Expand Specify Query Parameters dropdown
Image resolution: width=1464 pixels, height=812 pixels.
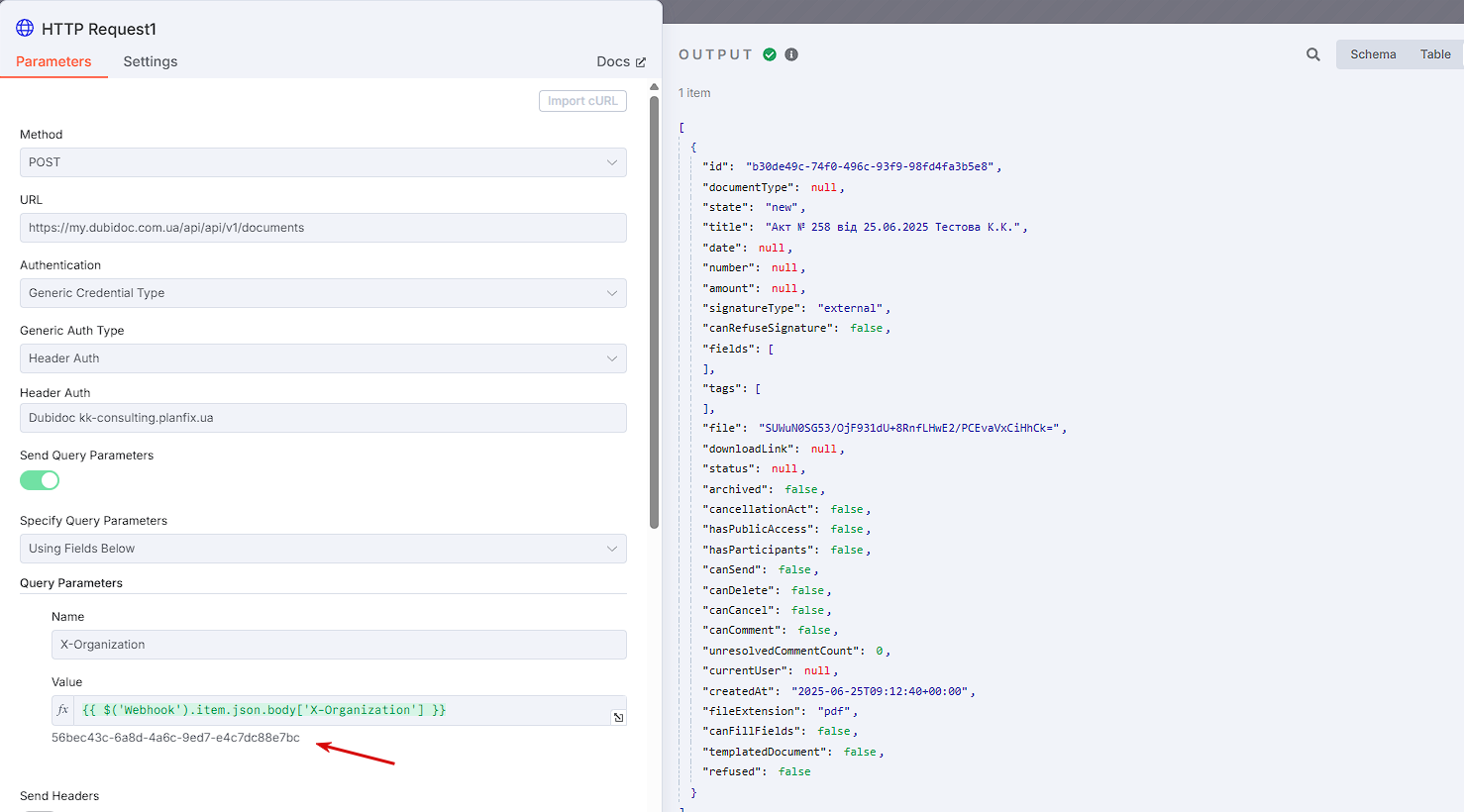(323, 549)
